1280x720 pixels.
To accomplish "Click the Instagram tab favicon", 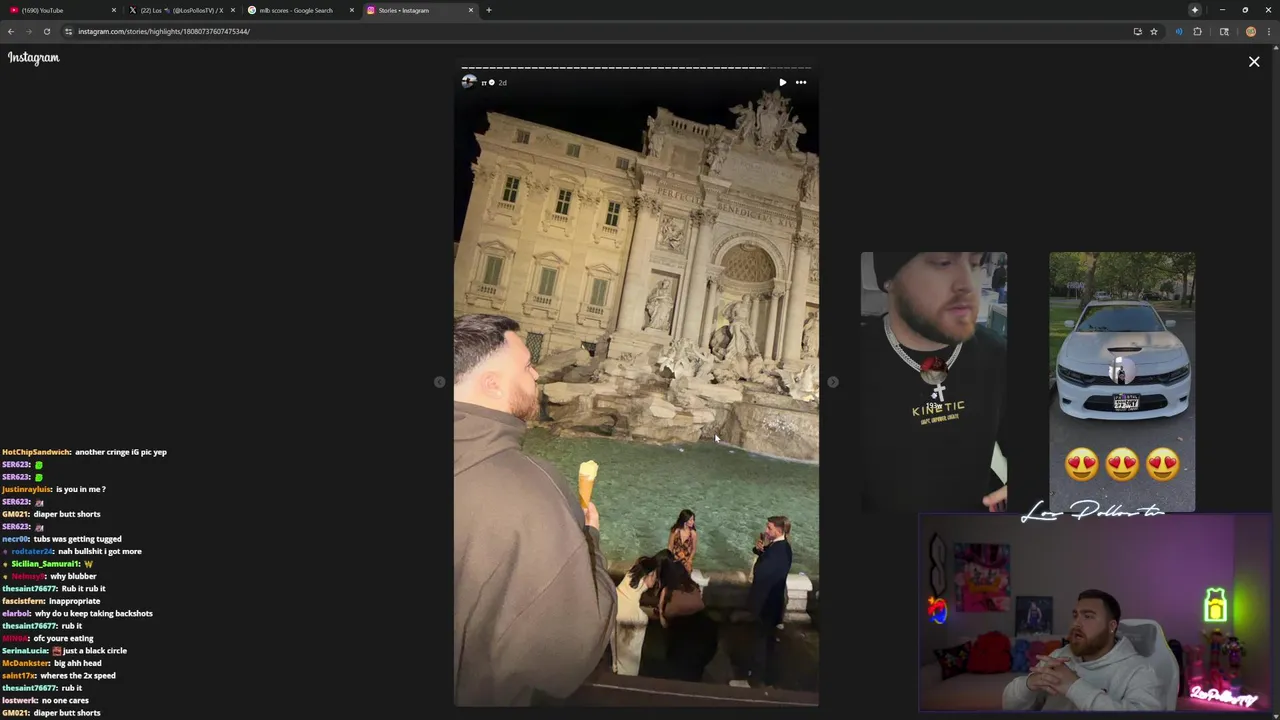I will click(371, 10).
